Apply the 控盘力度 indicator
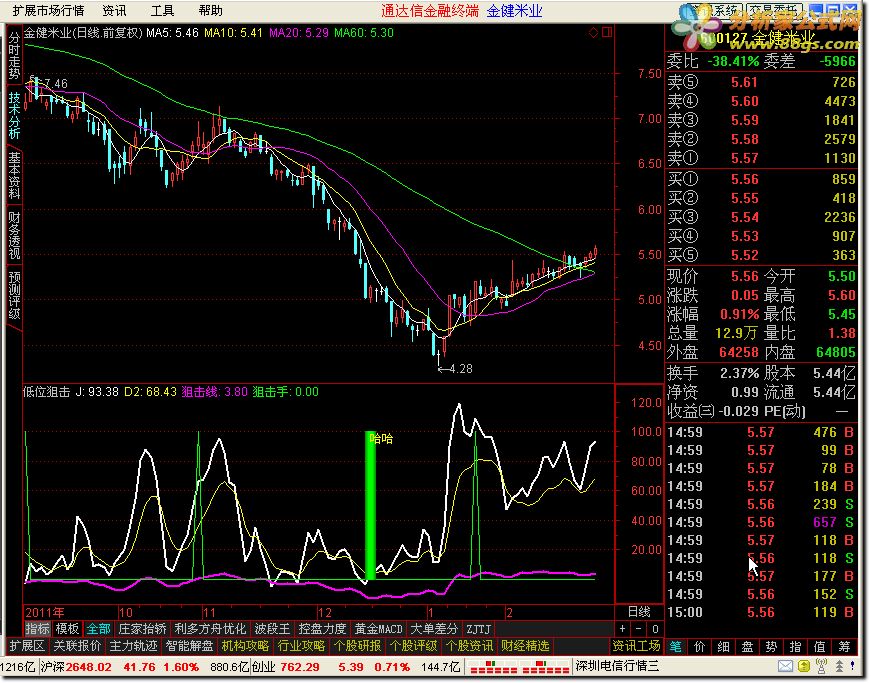 (322, 629)
